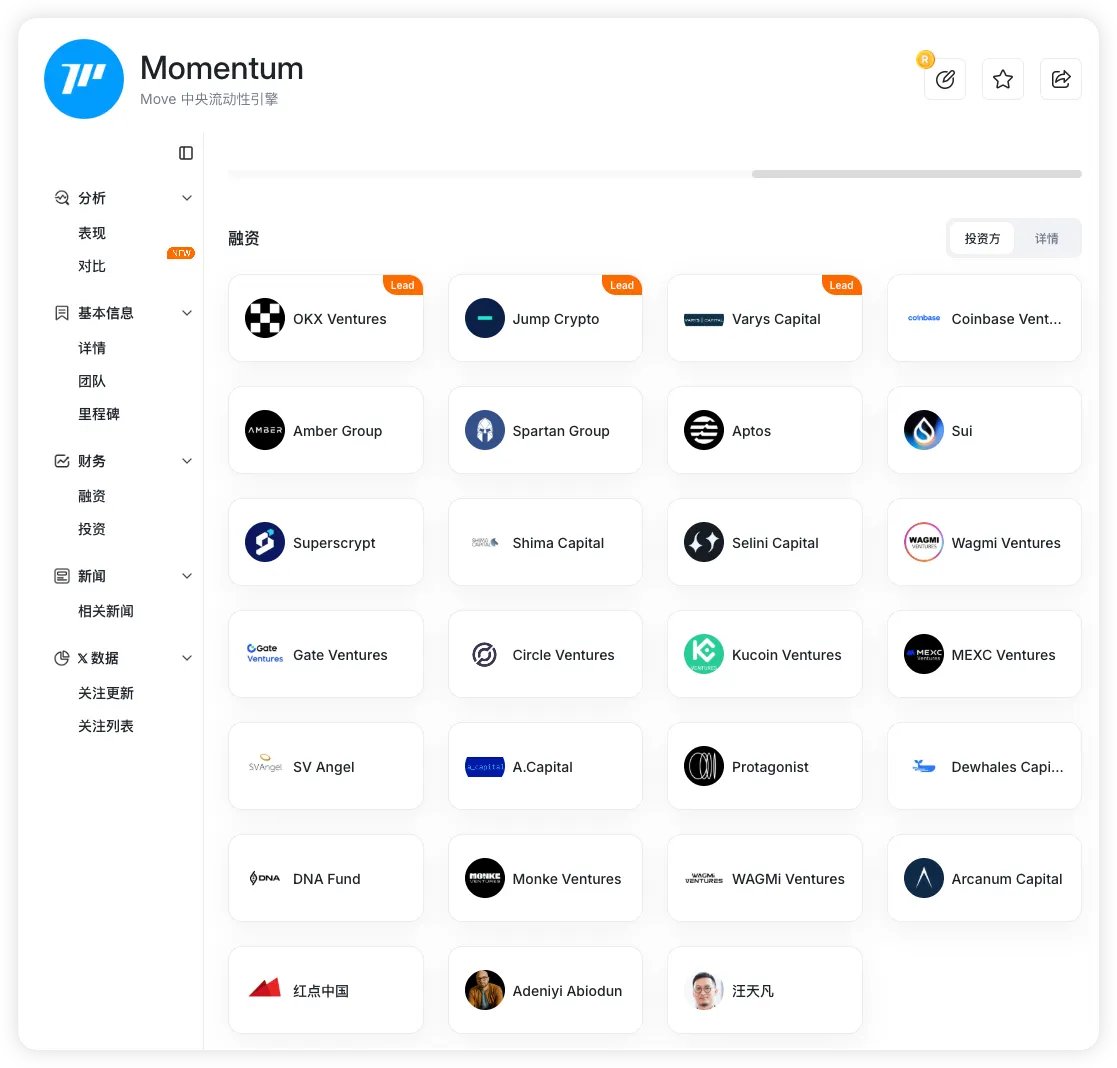Click 汪天凡's profile photo
This screenshot has width=1117, height=1068.
tap(704, 990)
